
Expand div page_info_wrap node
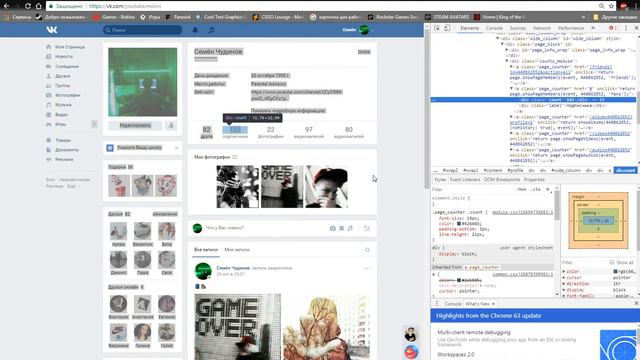pos(507,50)
